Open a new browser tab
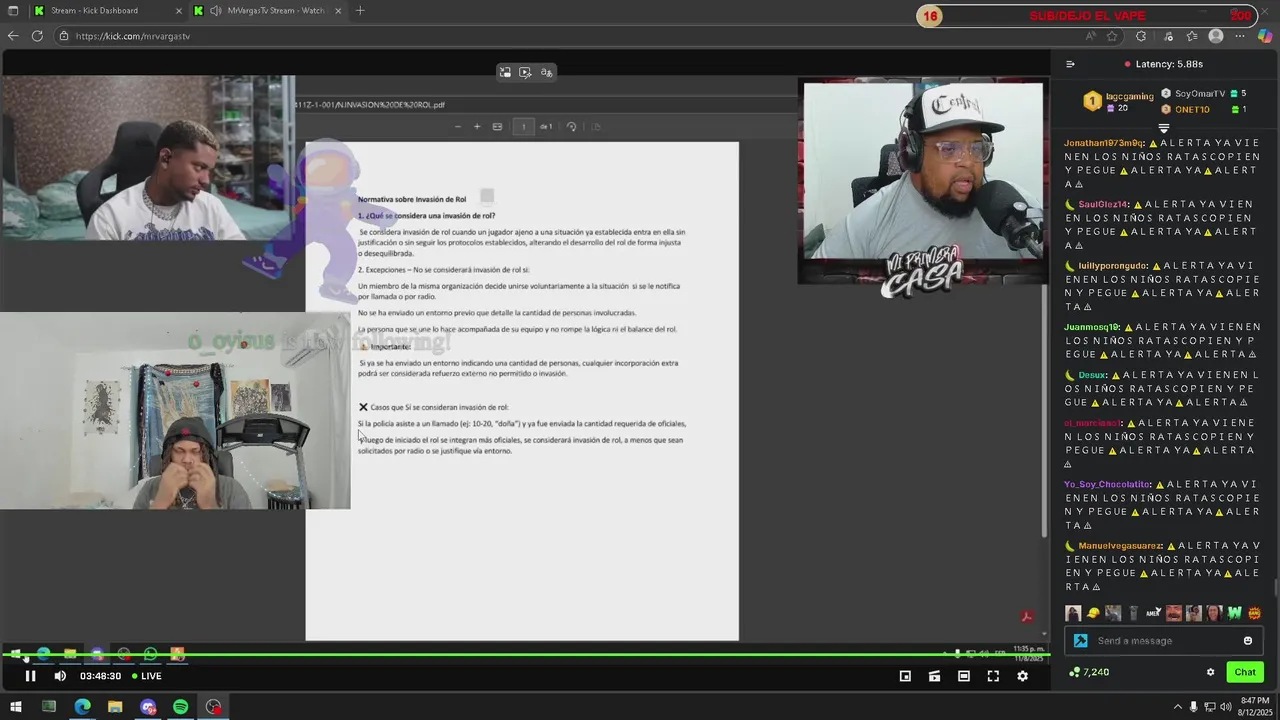The image size is (1280, 720). point(360,11)
